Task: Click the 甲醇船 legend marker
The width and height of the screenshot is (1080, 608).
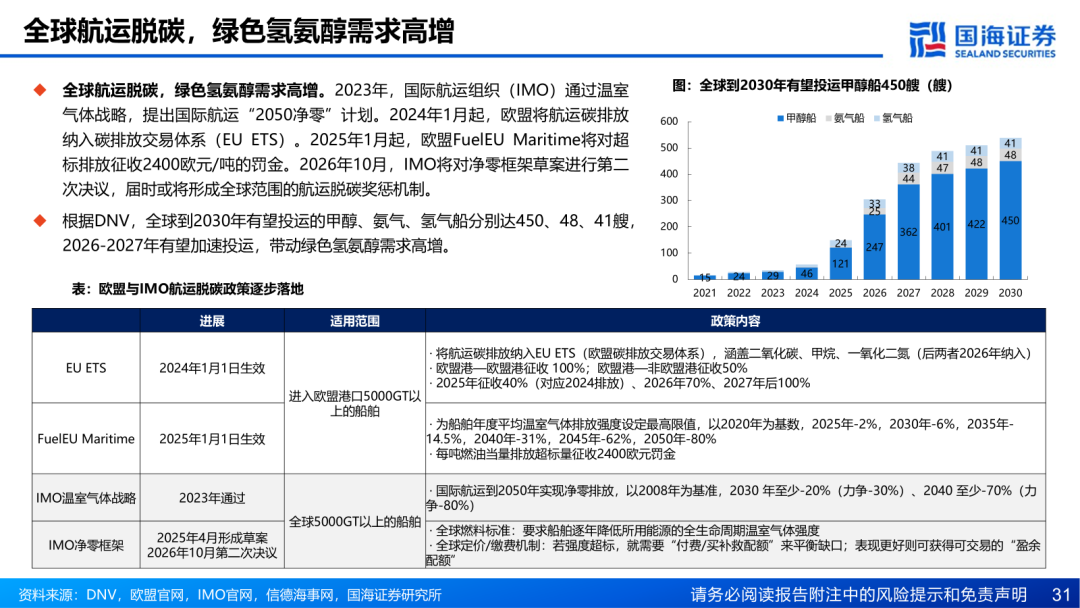Action: 780,118
